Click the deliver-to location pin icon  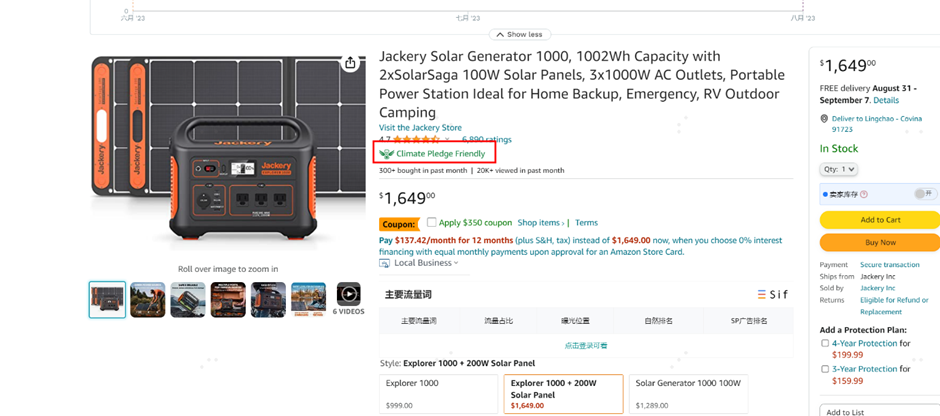(823, 119)
